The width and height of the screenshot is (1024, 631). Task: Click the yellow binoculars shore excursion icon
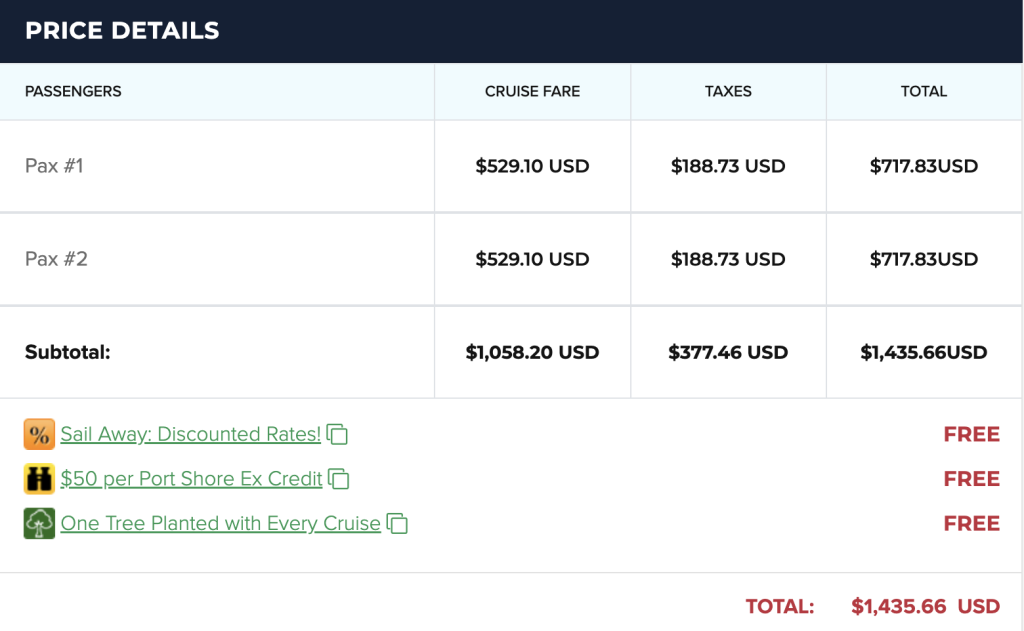[x=39, y=479]
